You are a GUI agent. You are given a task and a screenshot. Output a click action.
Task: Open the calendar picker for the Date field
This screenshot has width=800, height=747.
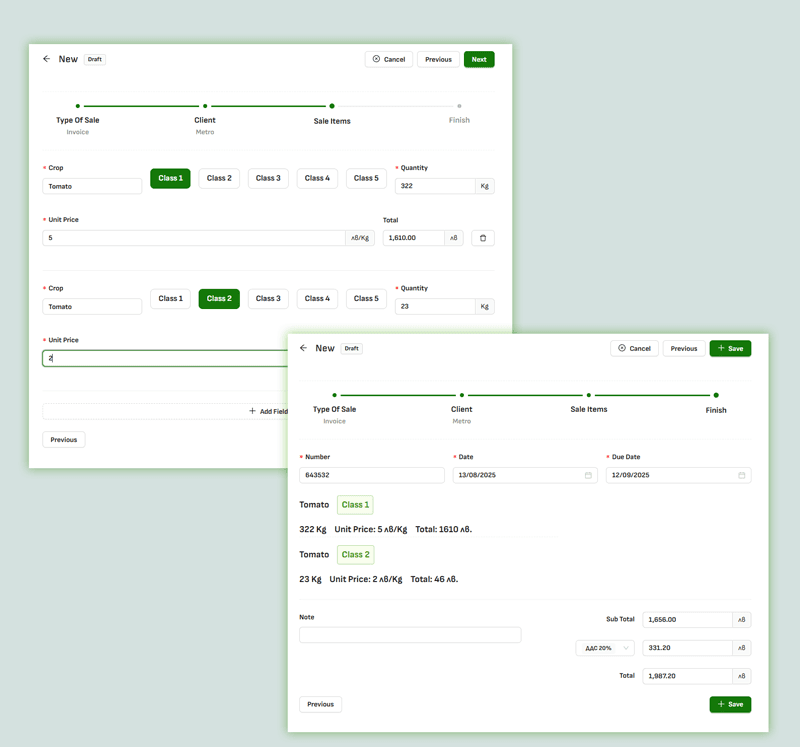587,475
